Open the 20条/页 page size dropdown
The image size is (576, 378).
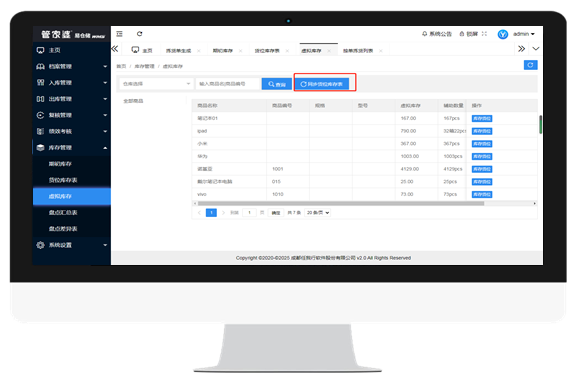(318, 213)
